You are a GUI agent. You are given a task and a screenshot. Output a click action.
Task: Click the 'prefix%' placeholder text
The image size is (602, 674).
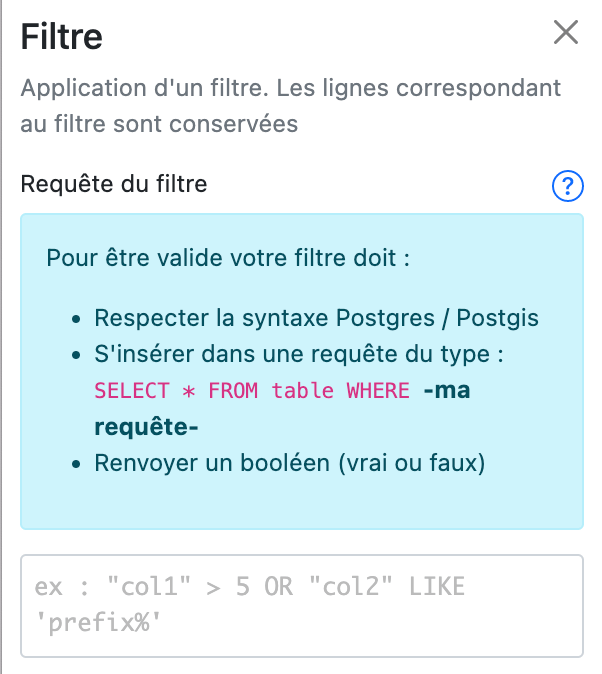pyautogui.click(x=98, y=624)
